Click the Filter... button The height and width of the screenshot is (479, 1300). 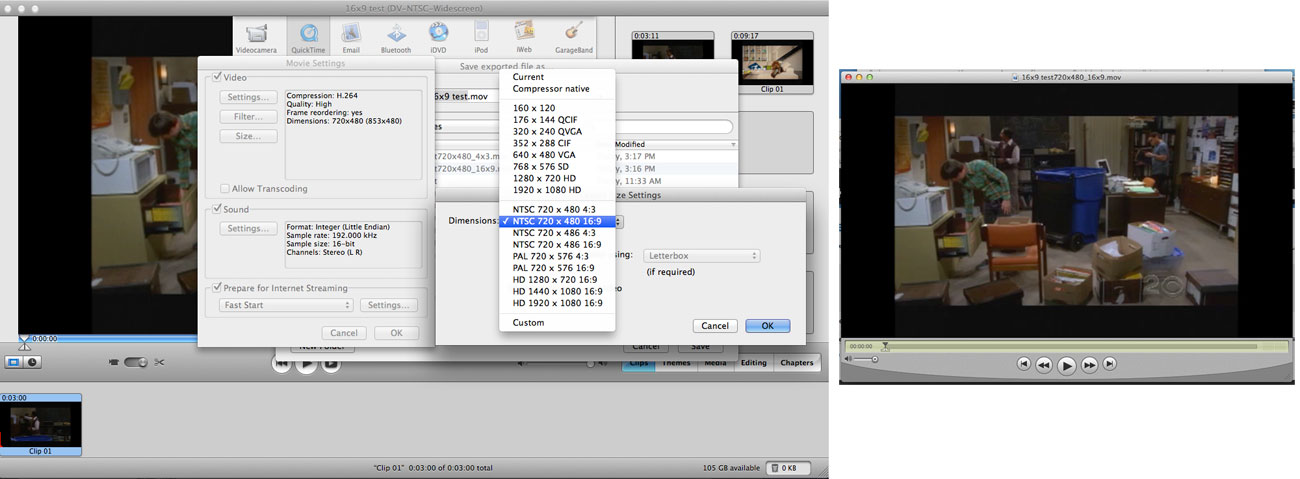(x=249, y=116)
